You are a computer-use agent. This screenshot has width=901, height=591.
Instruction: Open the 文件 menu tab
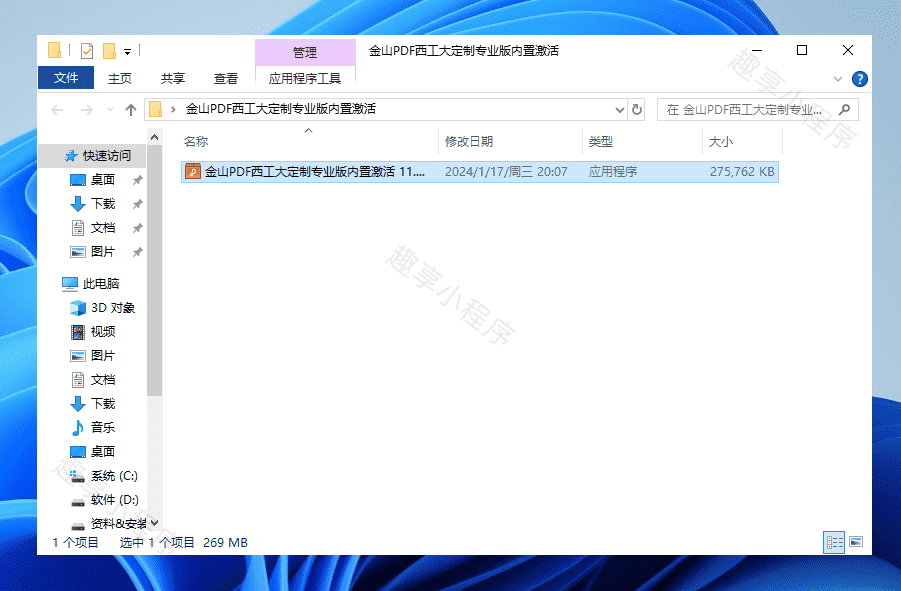pos(66,78)
